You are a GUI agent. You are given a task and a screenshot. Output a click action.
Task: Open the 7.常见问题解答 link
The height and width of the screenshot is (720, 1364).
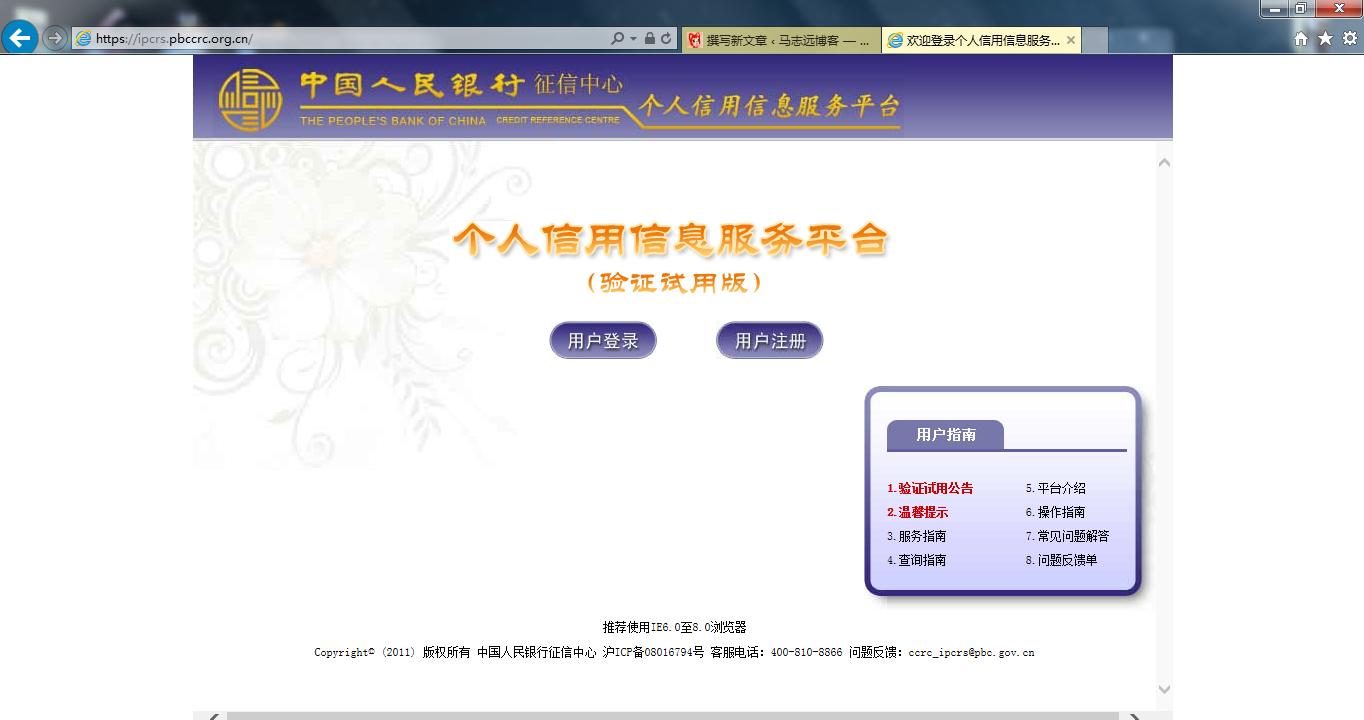[x=1068, y=536]
